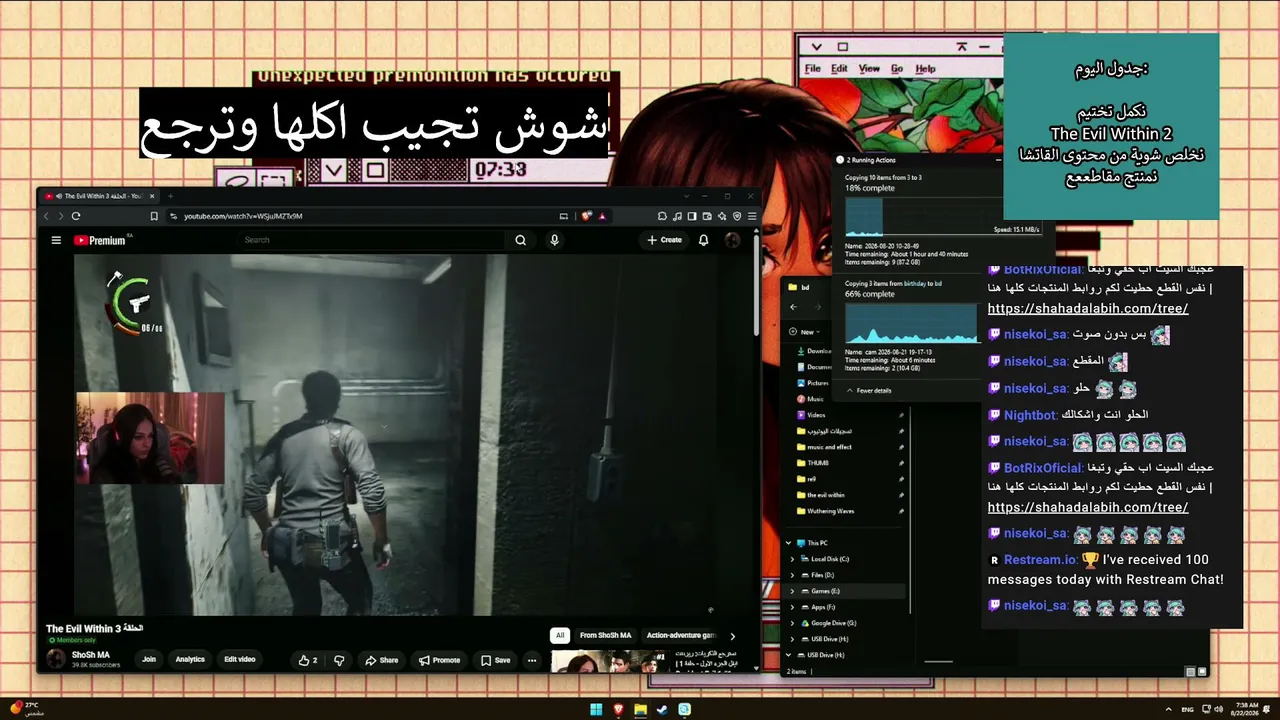Open the New dropdown in File Explorer
The image size is (1280, 720).
(x=804, y=332)
